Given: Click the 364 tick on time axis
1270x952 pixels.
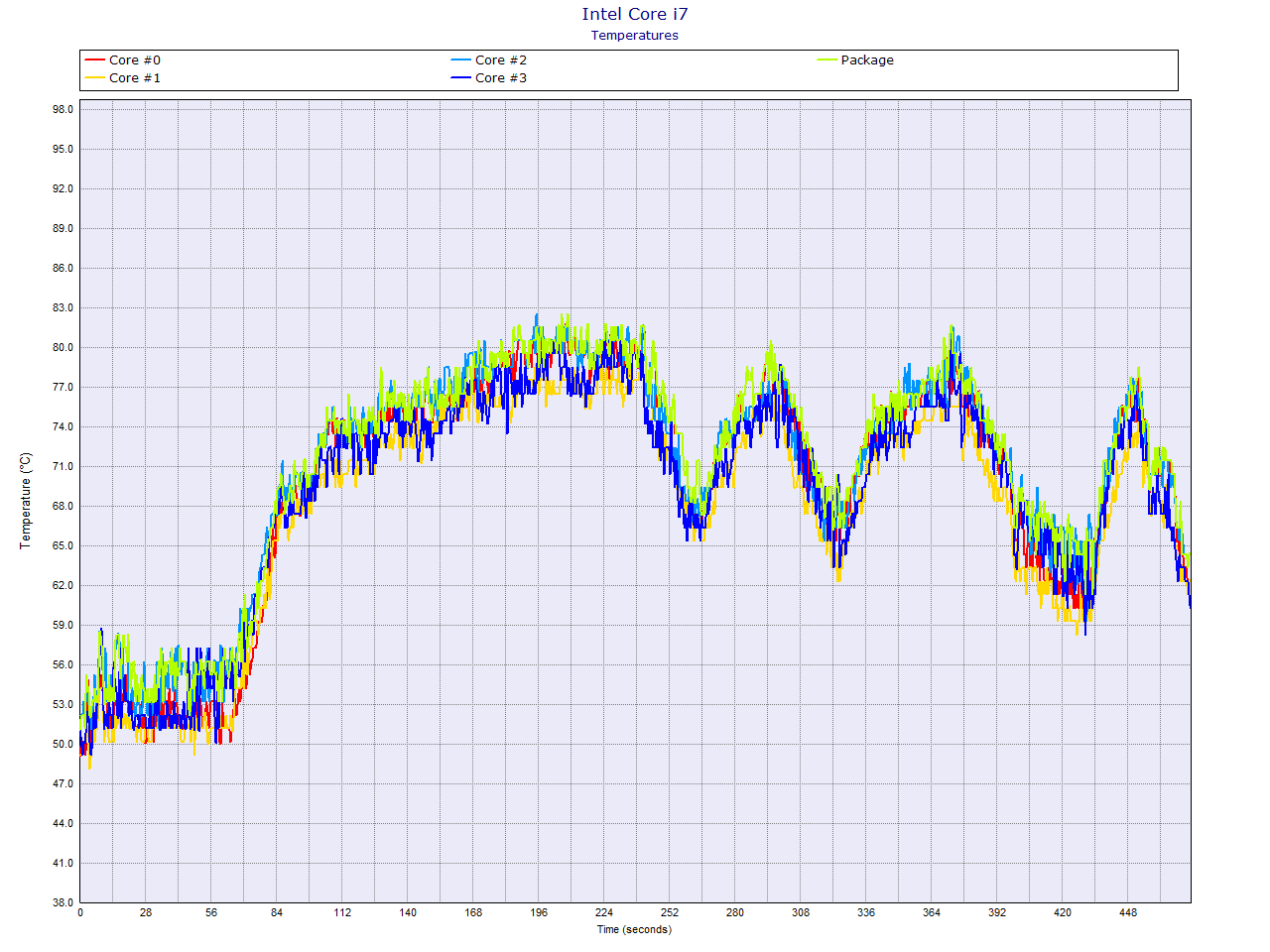Looking at the screenshot, I should pos(932,913).
